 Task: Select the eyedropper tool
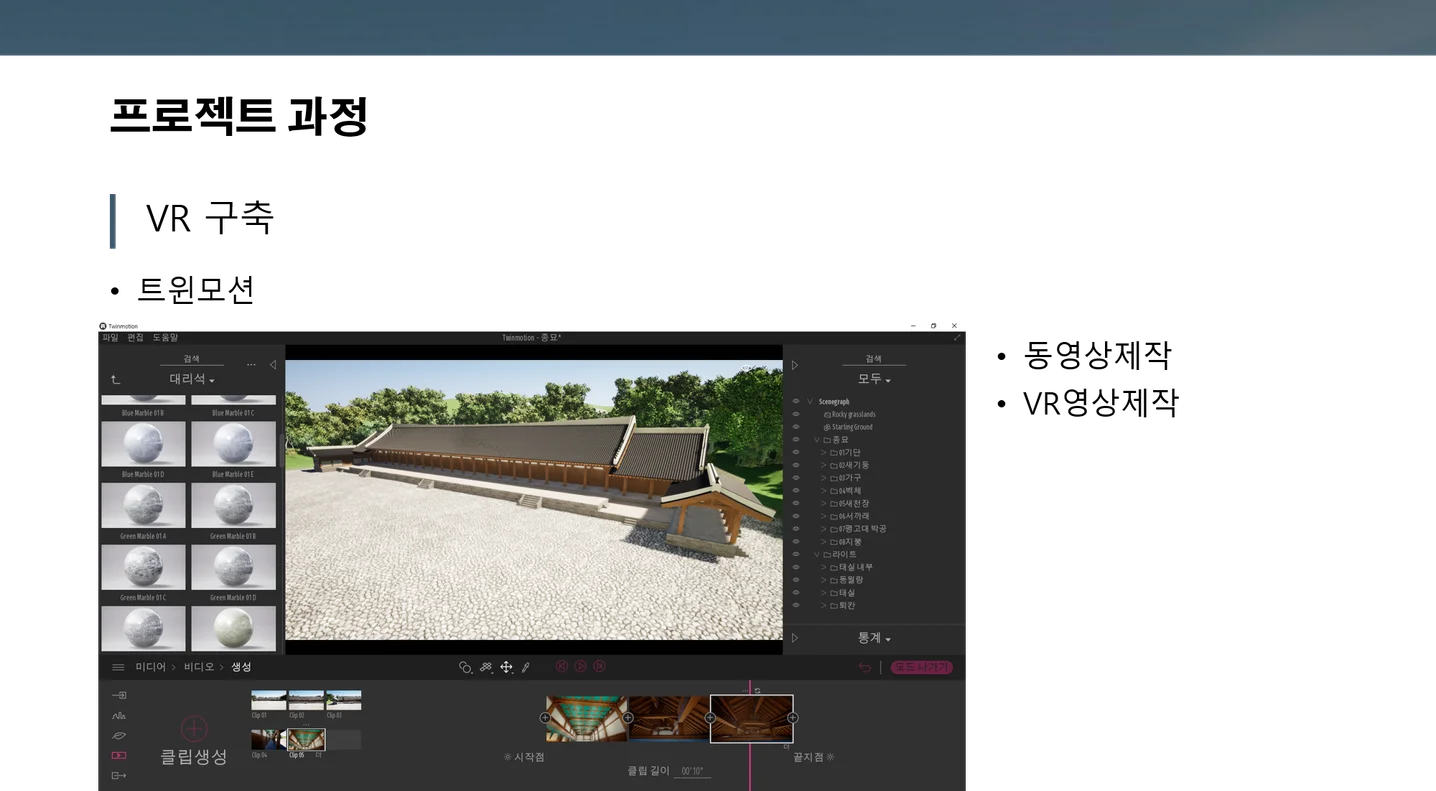point(526,667)
